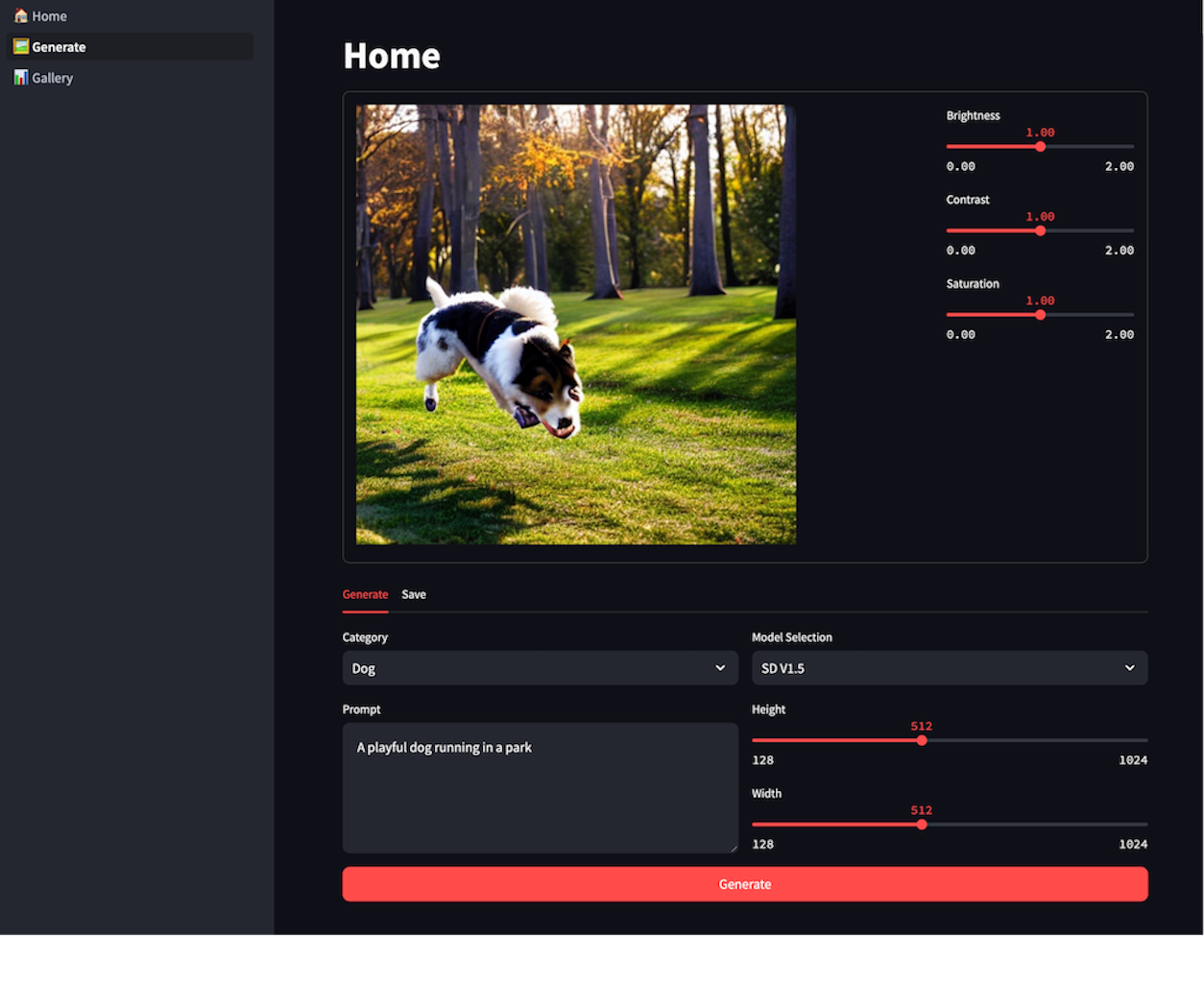Go to the Home page link
Image resolution: width=1204 pixels, height=983 pixels.
49,16
